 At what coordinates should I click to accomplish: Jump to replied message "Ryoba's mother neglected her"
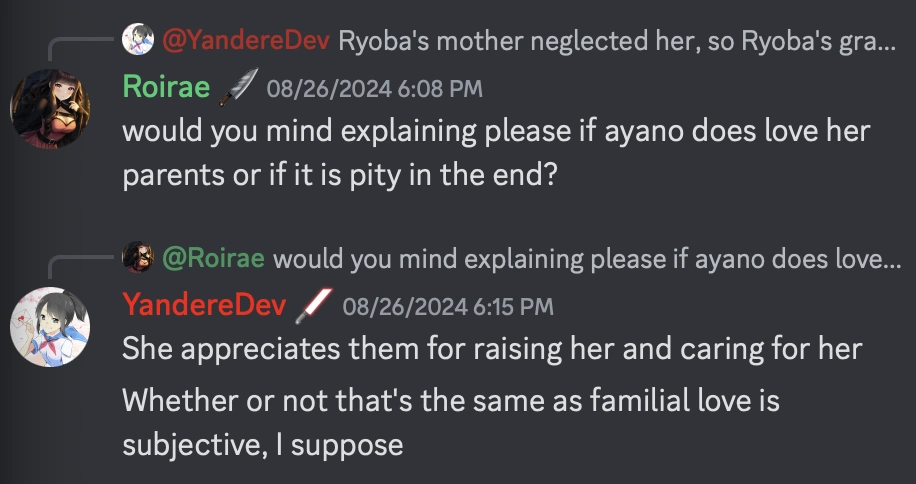(x=616, y=41)
